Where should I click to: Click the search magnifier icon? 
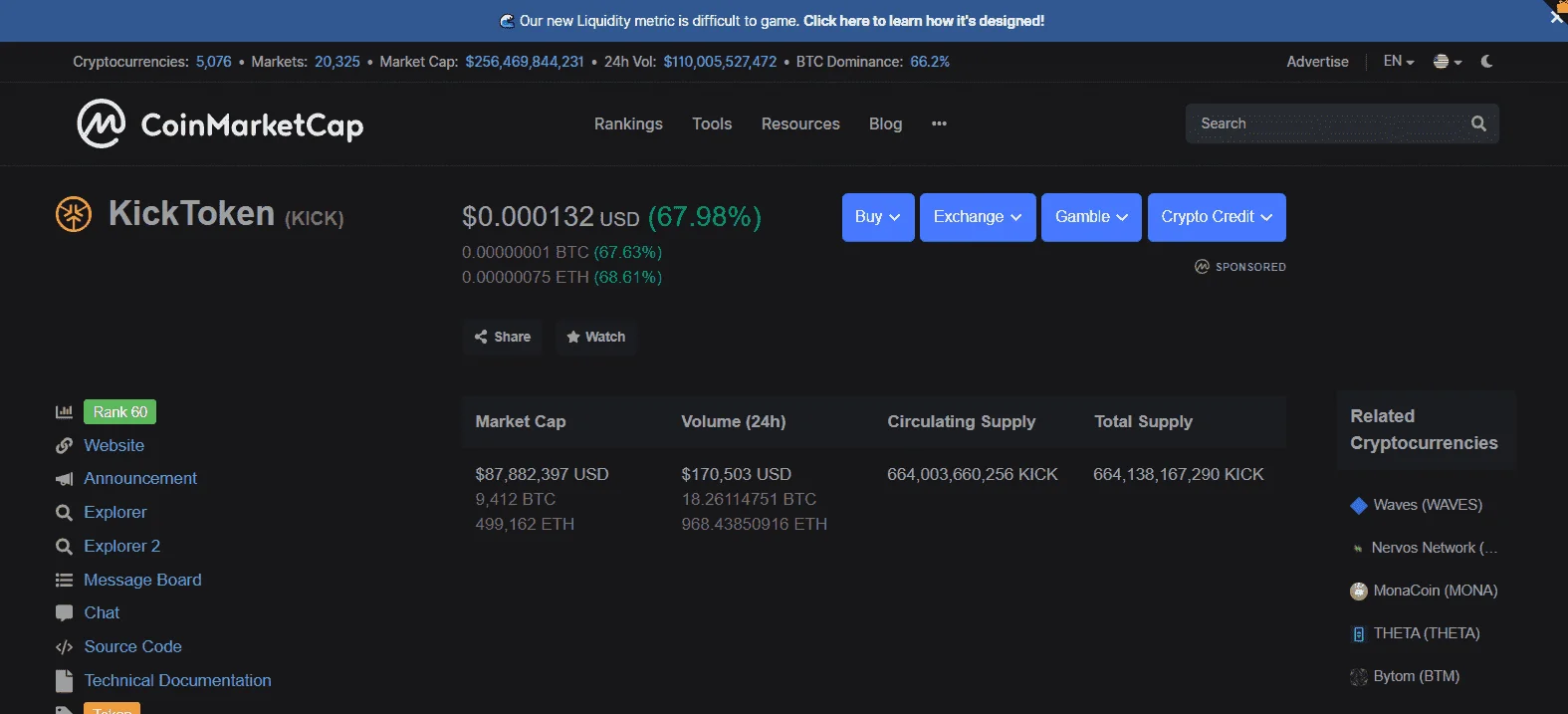pyautogui.click(x=1478, y=123)
